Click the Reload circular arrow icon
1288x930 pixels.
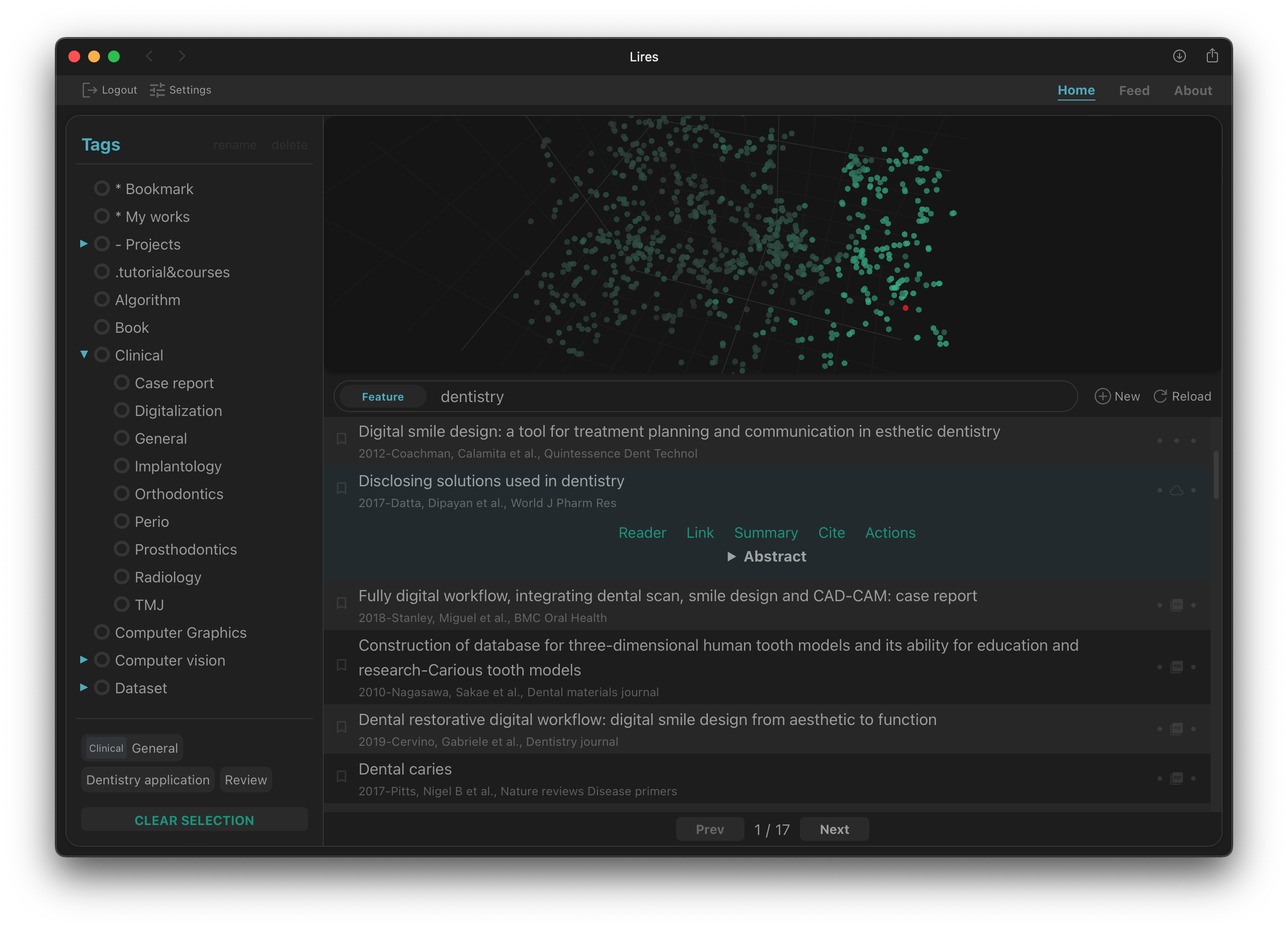click(x=1160, y=396)
